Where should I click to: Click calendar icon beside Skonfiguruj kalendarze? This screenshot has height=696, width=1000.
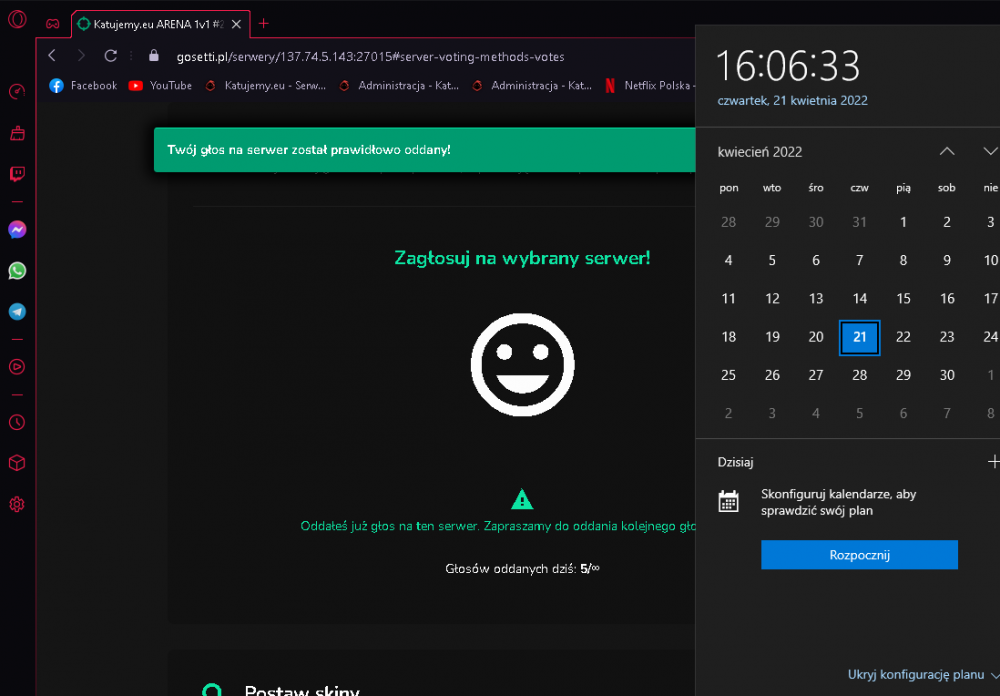pyautogui.click(x=728, y=501)
